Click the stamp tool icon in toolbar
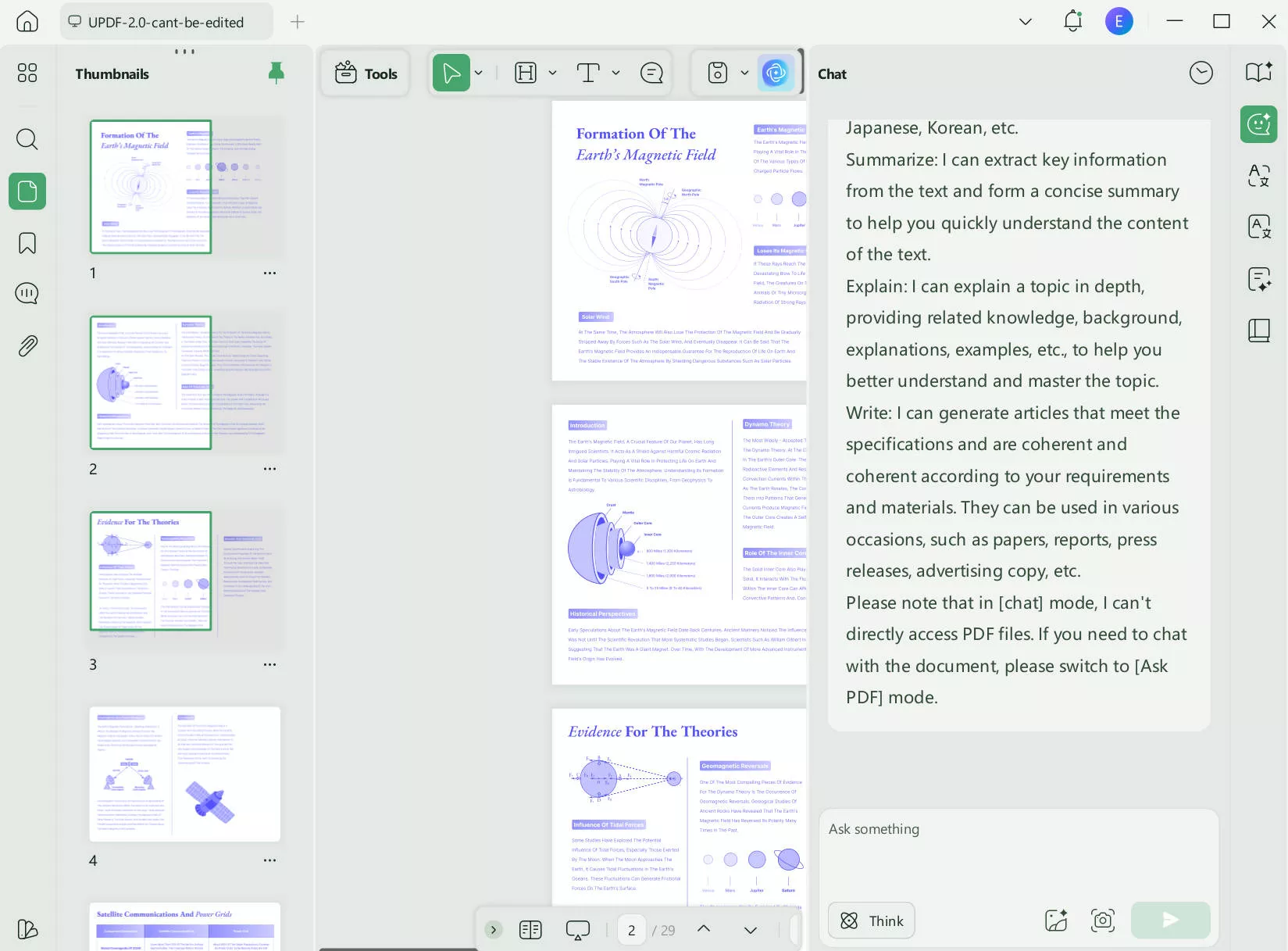The height and width of the screenshot is (951, 1288). (718, 73)
